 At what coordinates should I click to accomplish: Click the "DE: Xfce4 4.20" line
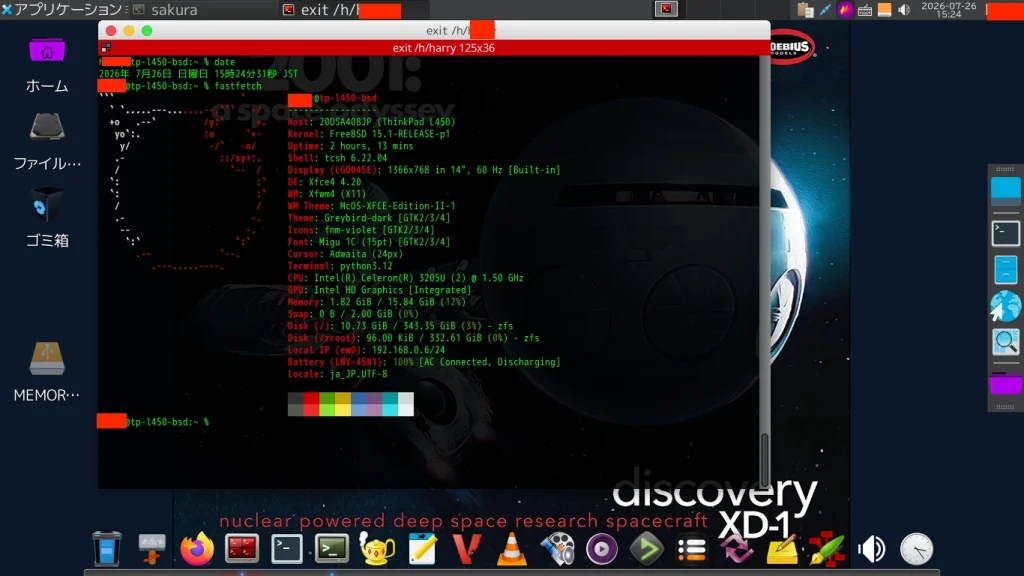[325, 182]
